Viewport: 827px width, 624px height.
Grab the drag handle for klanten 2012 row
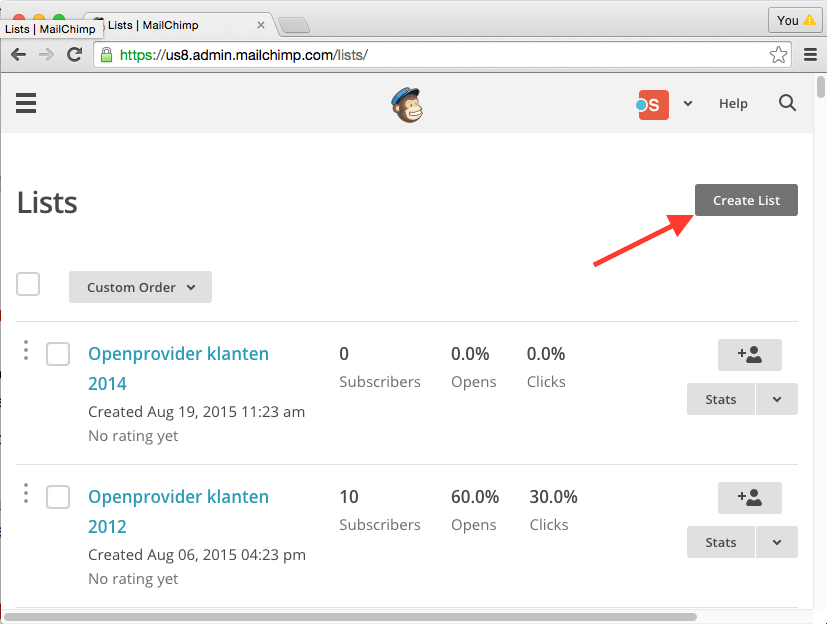tap(26, 493)
